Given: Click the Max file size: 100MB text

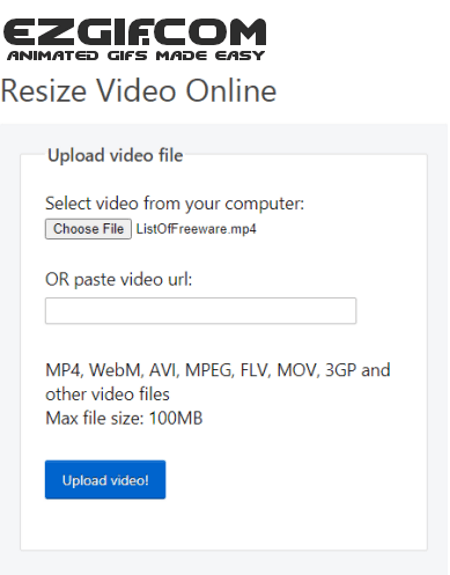Looking at the screenshot, I should tap(124, 418).
